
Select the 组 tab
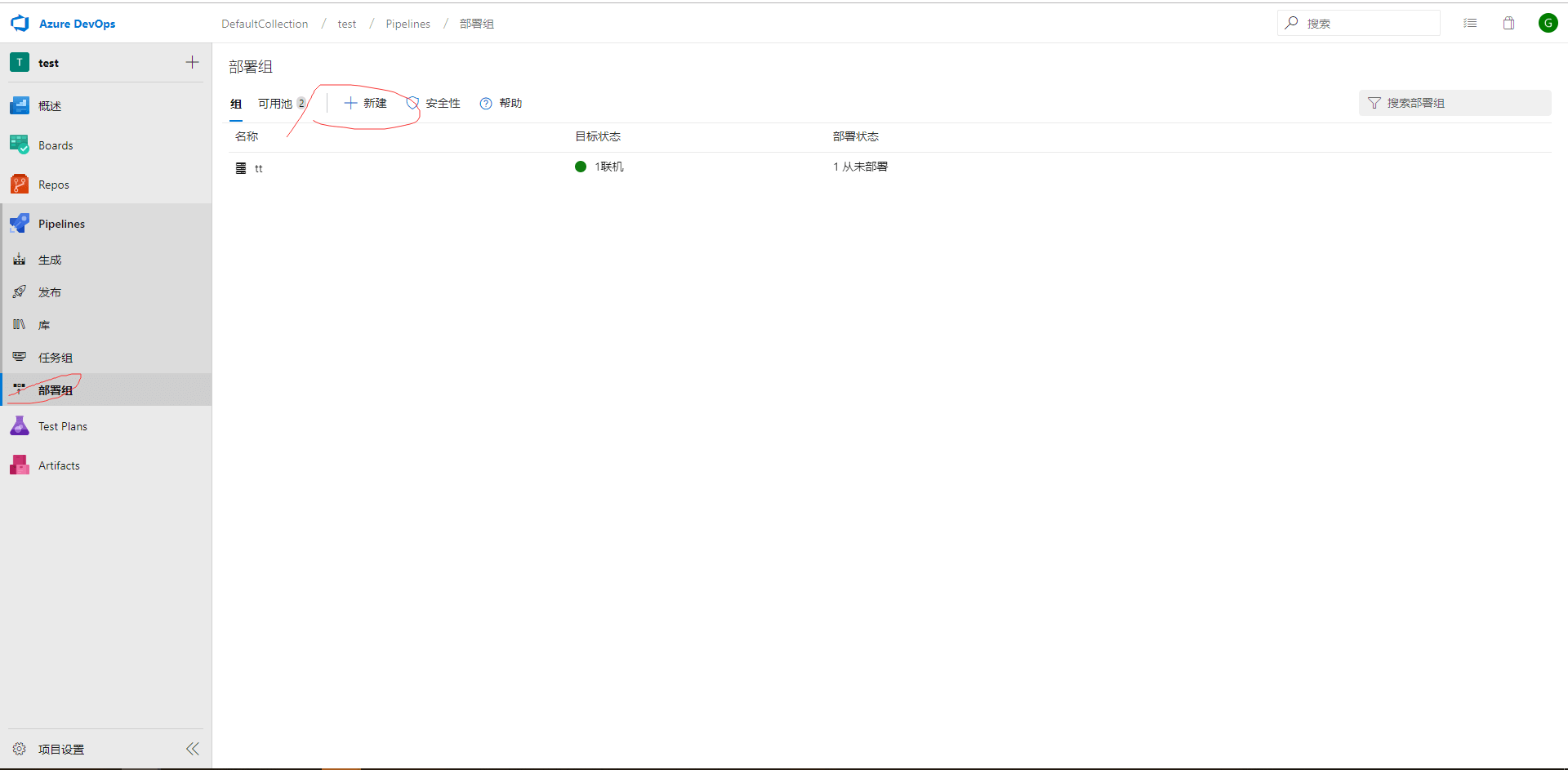coord(236,104)
